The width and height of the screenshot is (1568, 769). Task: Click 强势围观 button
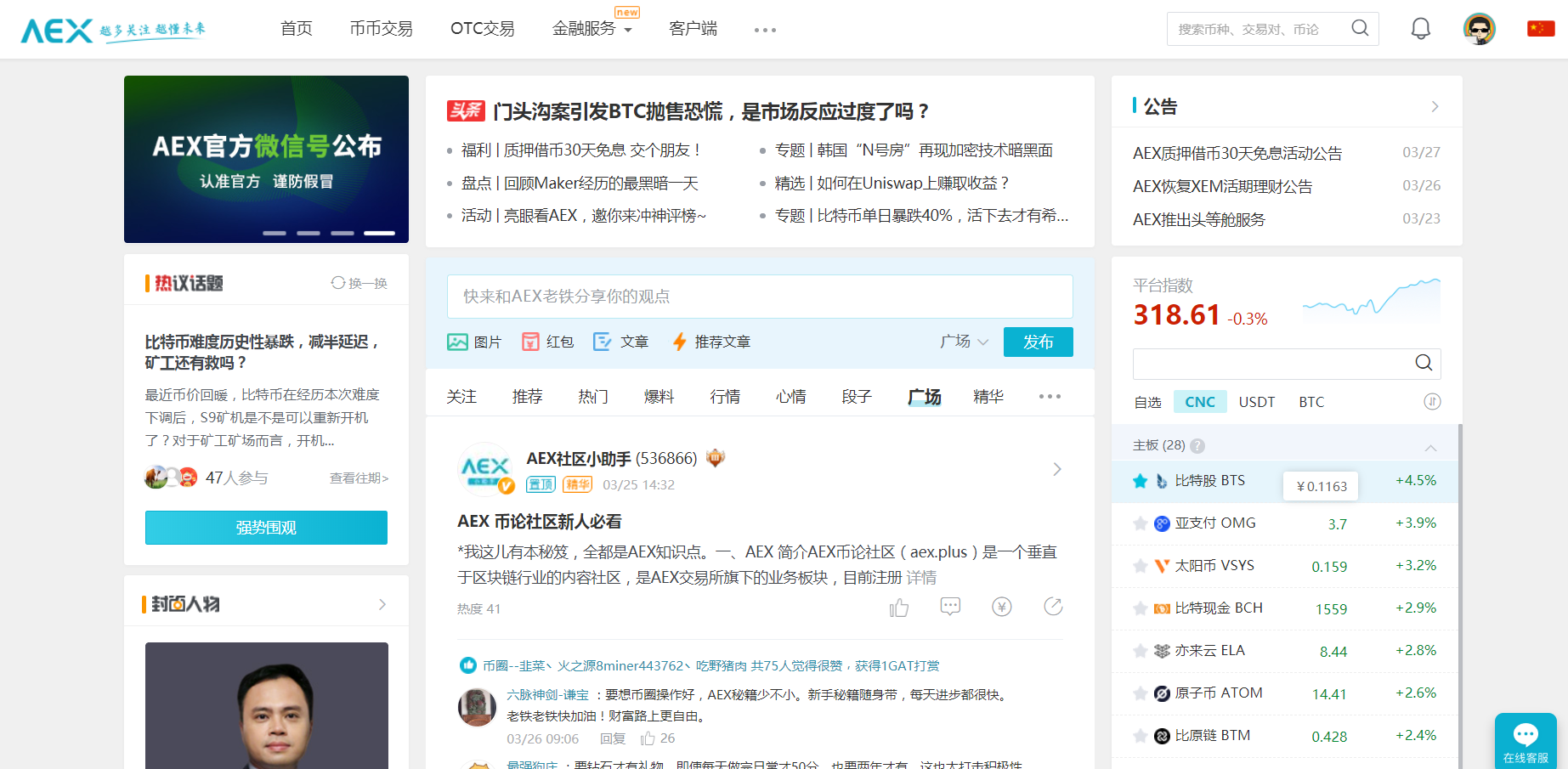[266, 528]
